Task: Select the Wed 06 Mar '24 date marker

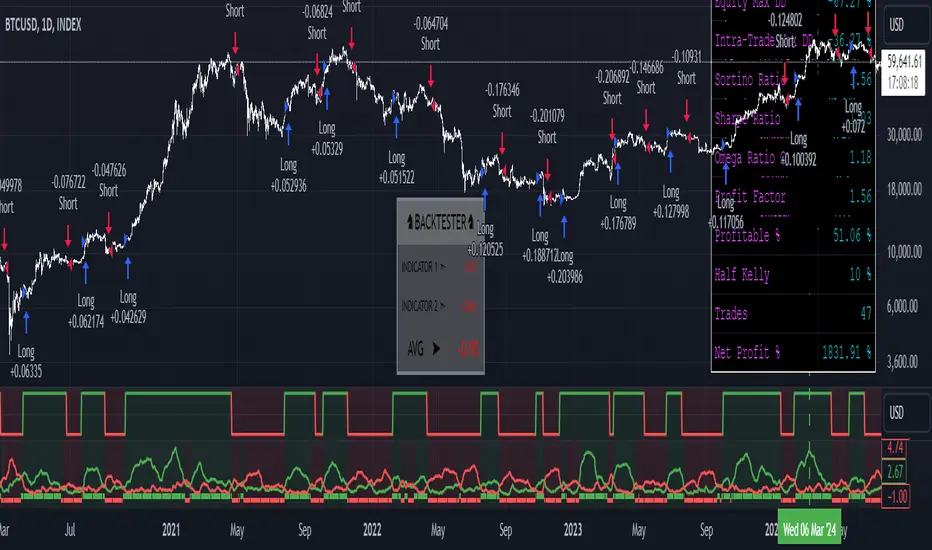Action: (810, 529)
